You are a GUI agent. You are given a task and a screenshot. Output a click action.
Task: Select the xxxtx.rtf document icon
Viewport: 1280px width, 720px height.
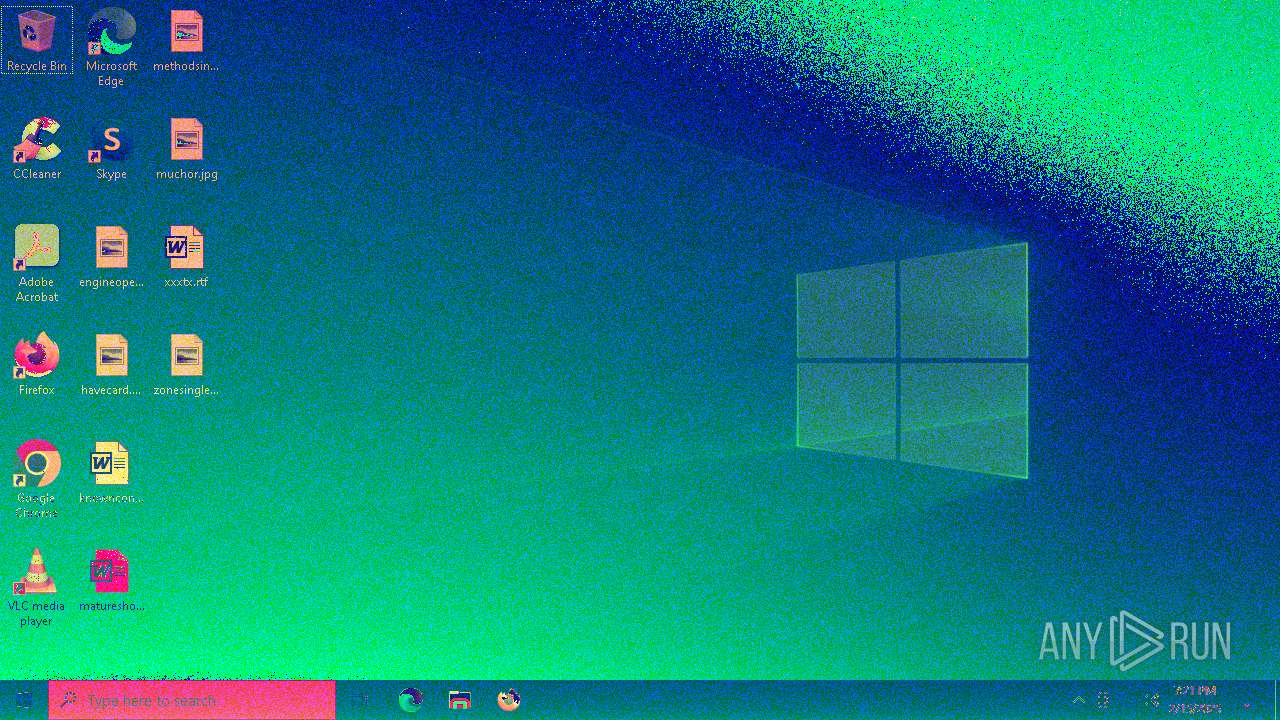click(x=186, y=257)
